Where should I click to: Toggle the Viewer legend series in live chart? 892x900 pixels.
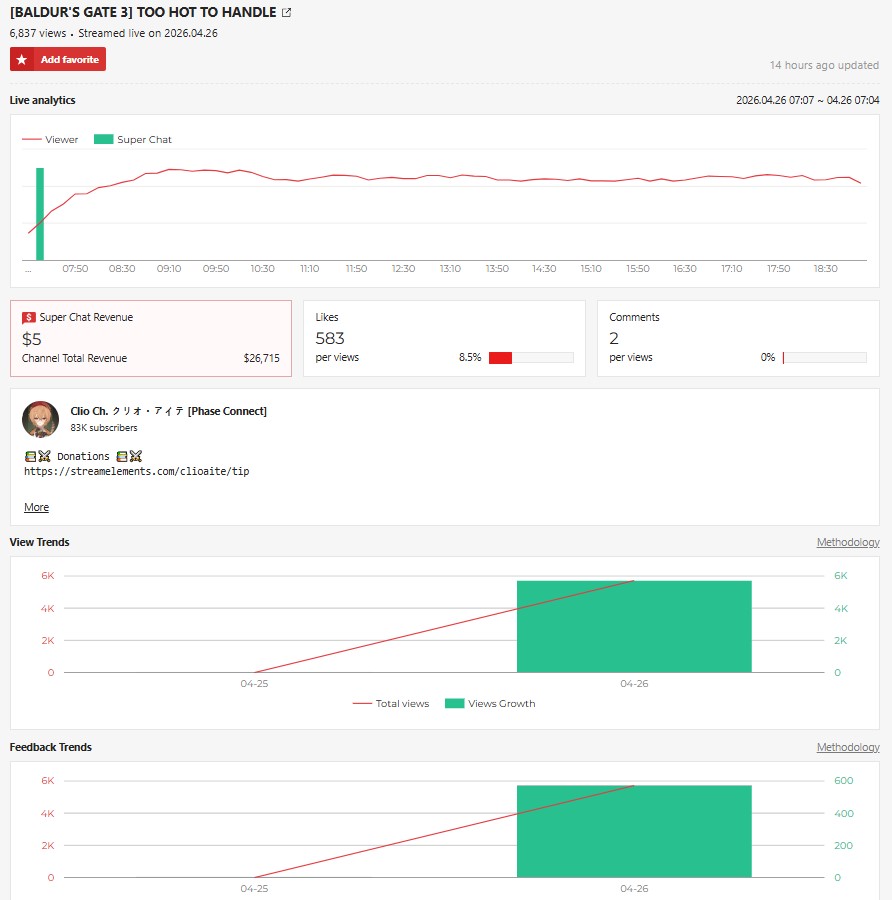pos(50,139)
